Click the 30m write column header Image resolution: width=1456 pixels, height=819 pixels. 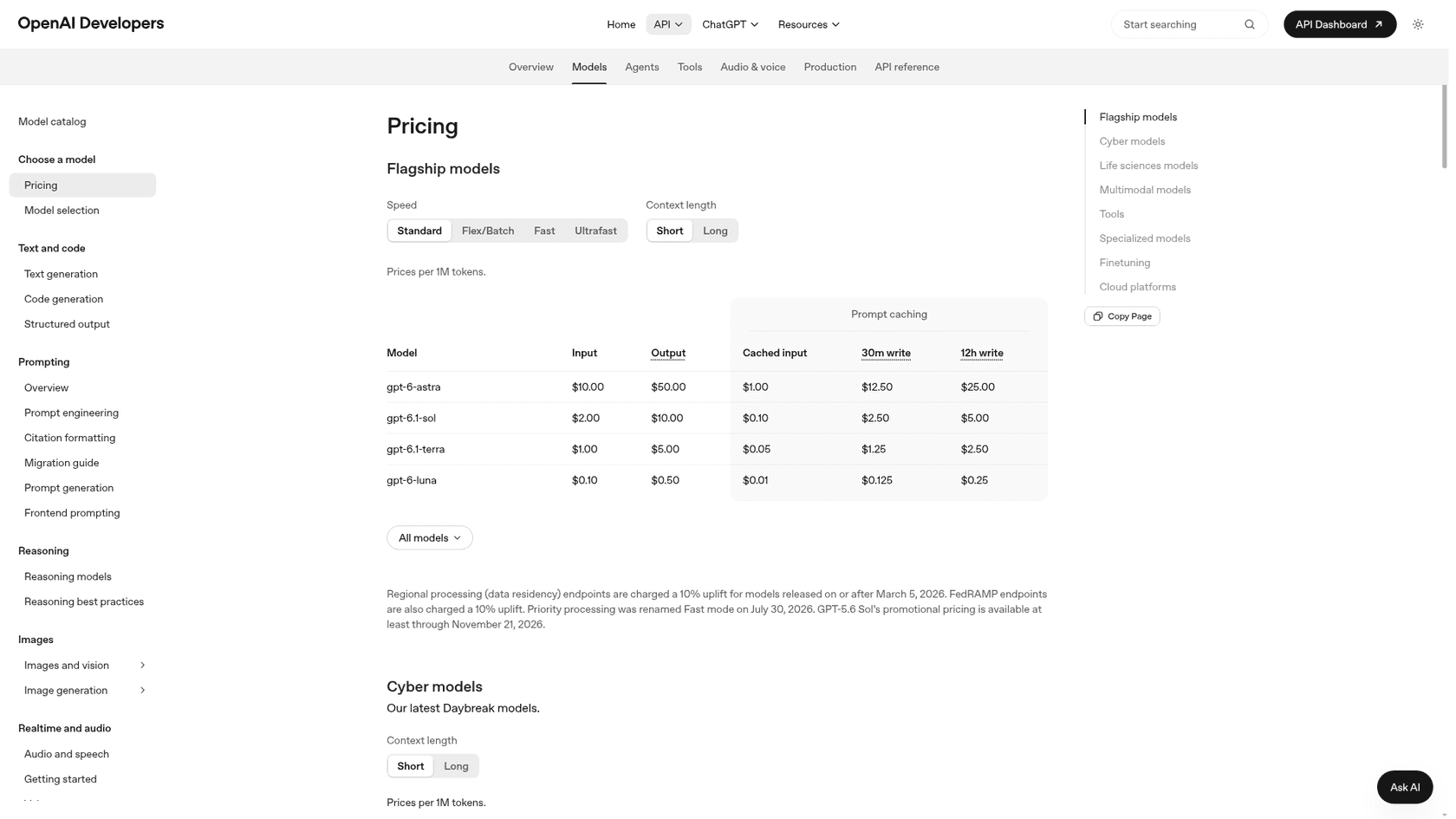point(886,353)
